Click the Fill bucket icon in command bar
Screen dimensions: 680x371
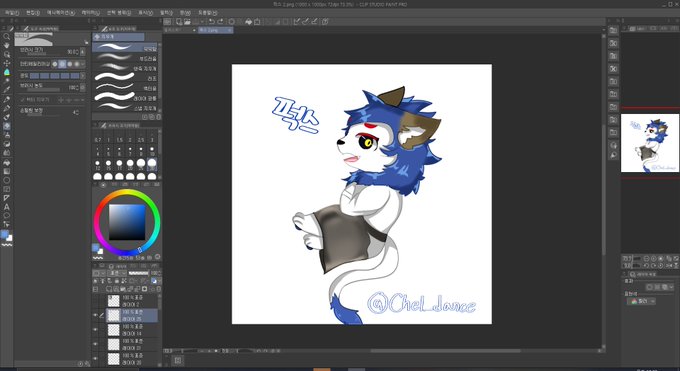(248, 21)
